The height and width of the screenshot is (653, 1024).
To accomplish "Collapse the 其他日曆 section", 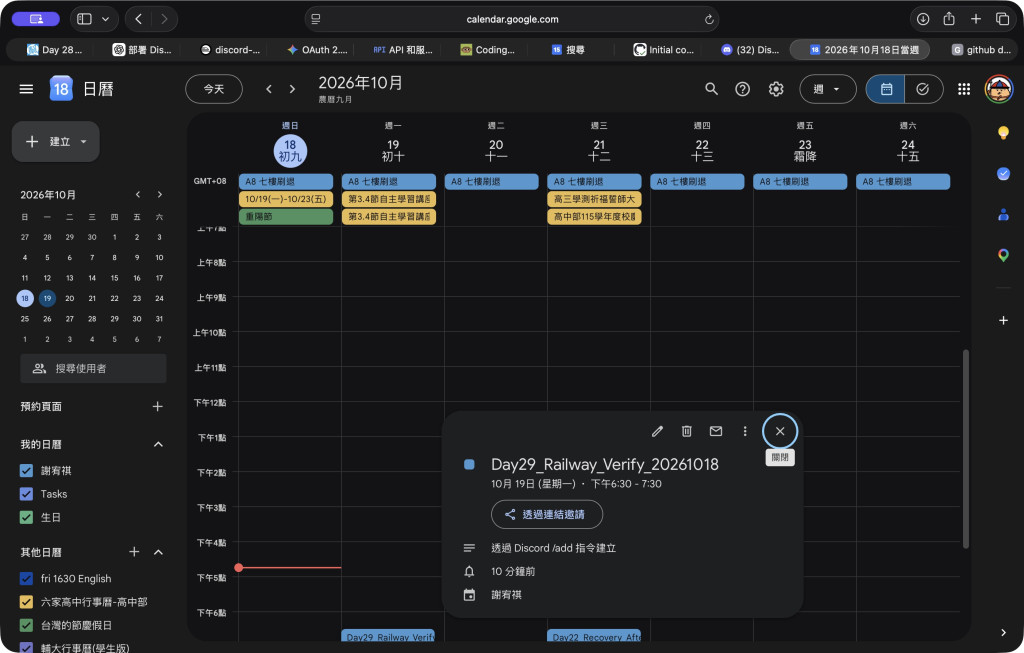I will click(158, 552).
